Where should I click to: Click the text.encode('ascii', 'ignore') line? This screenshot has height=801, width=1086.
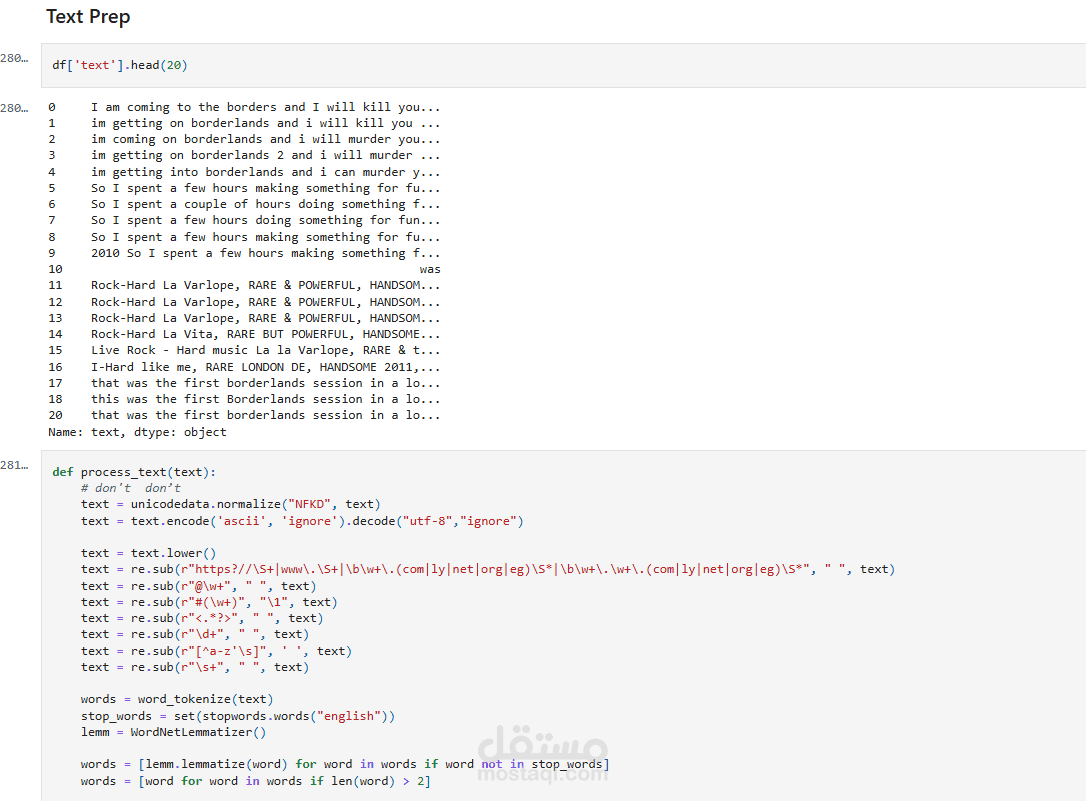click(x=302, y=521)
